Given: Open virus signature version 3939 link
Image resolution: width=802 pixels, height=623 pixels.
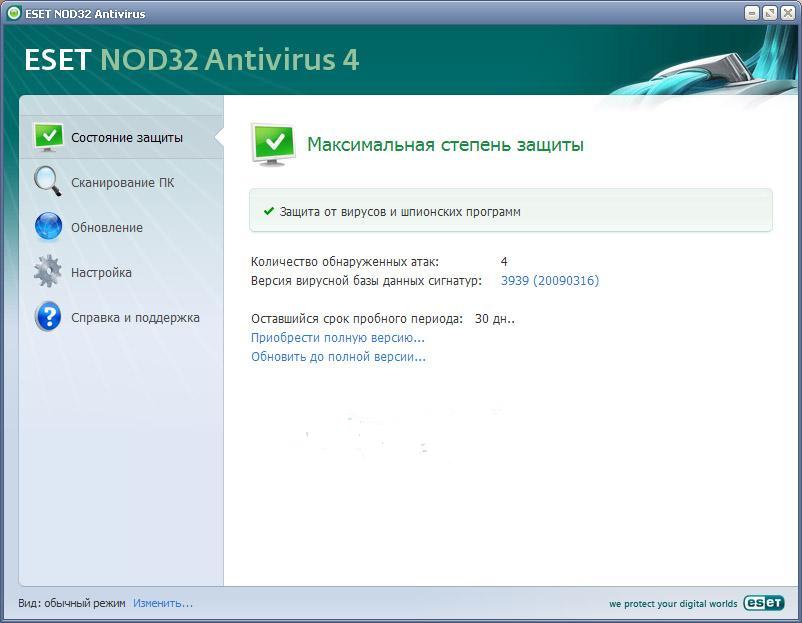Looking at the screenshot, I should (550, 280).
